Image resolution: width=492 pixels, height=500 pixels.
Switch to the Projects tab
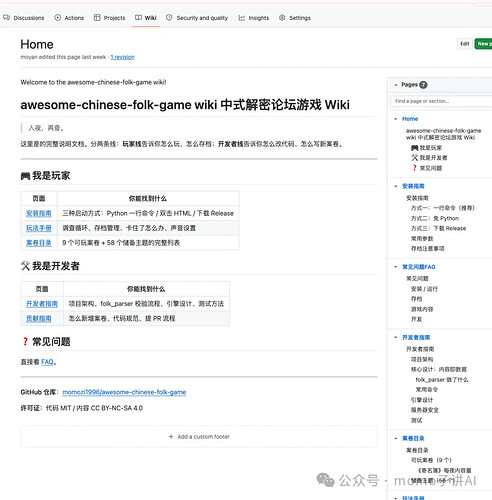click(109, 18)
